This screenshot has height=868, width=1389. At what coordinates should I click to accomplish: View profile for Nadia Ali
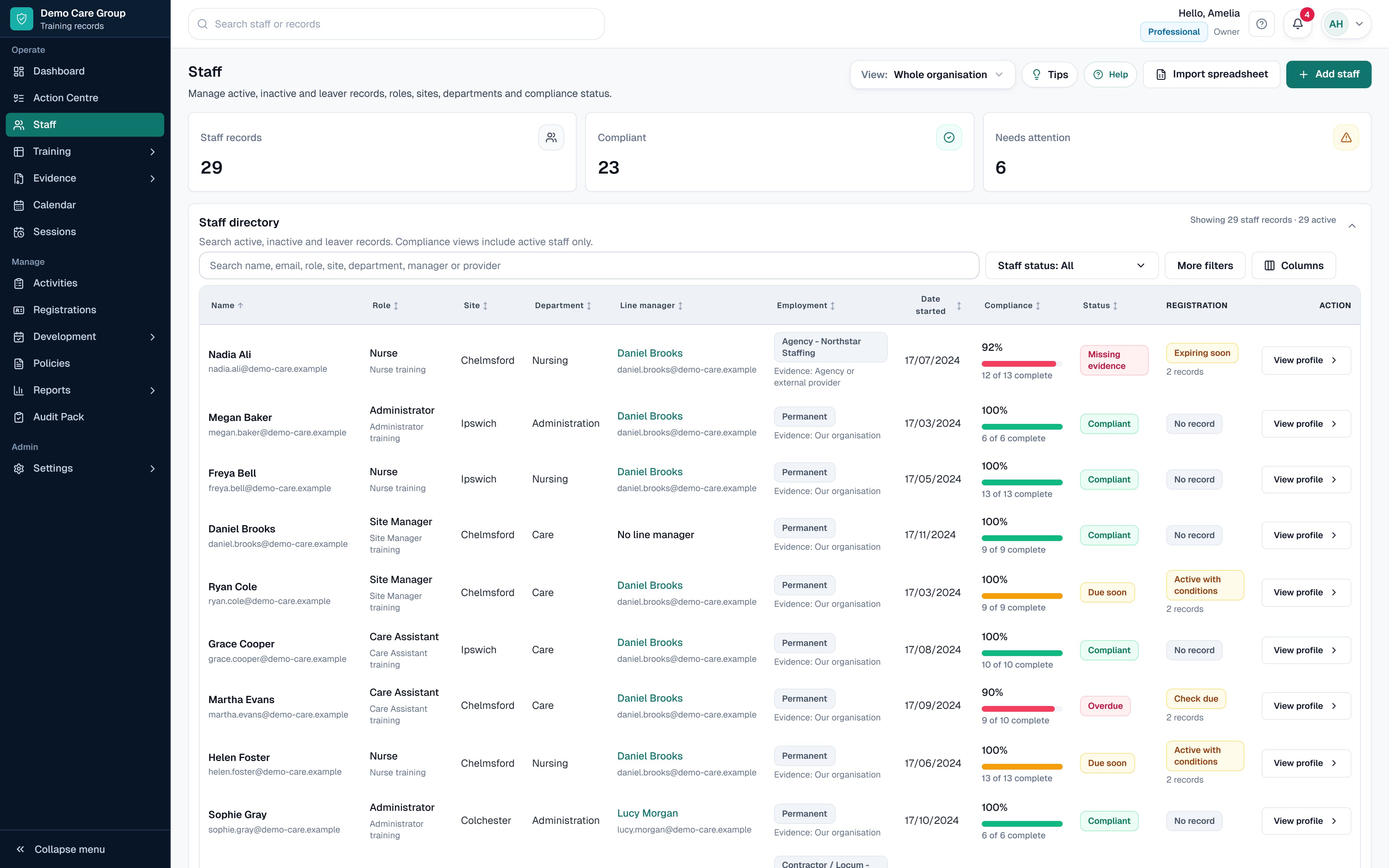(1306, 361)
